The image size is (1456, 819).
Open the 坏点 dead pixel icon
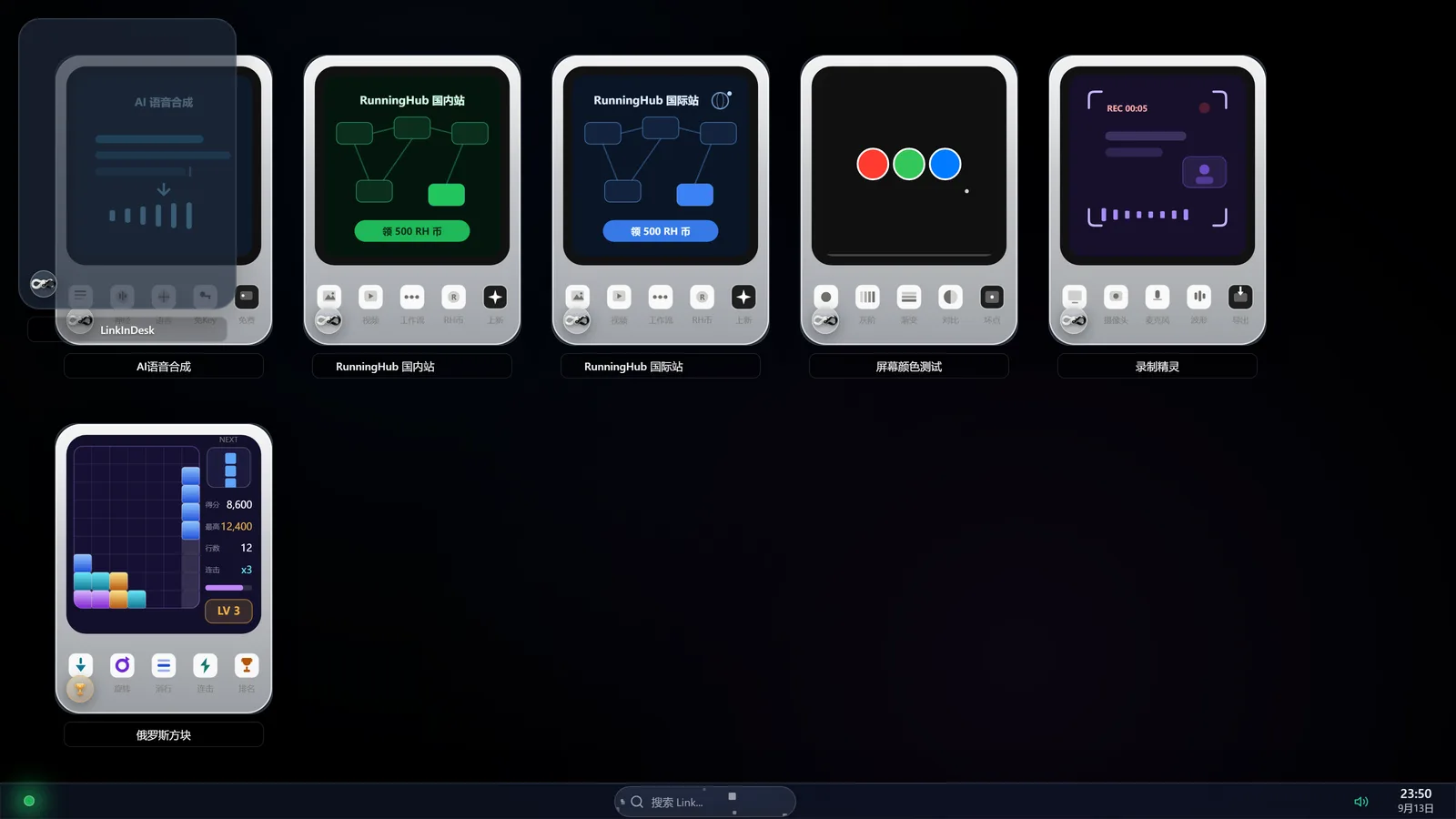992,297
